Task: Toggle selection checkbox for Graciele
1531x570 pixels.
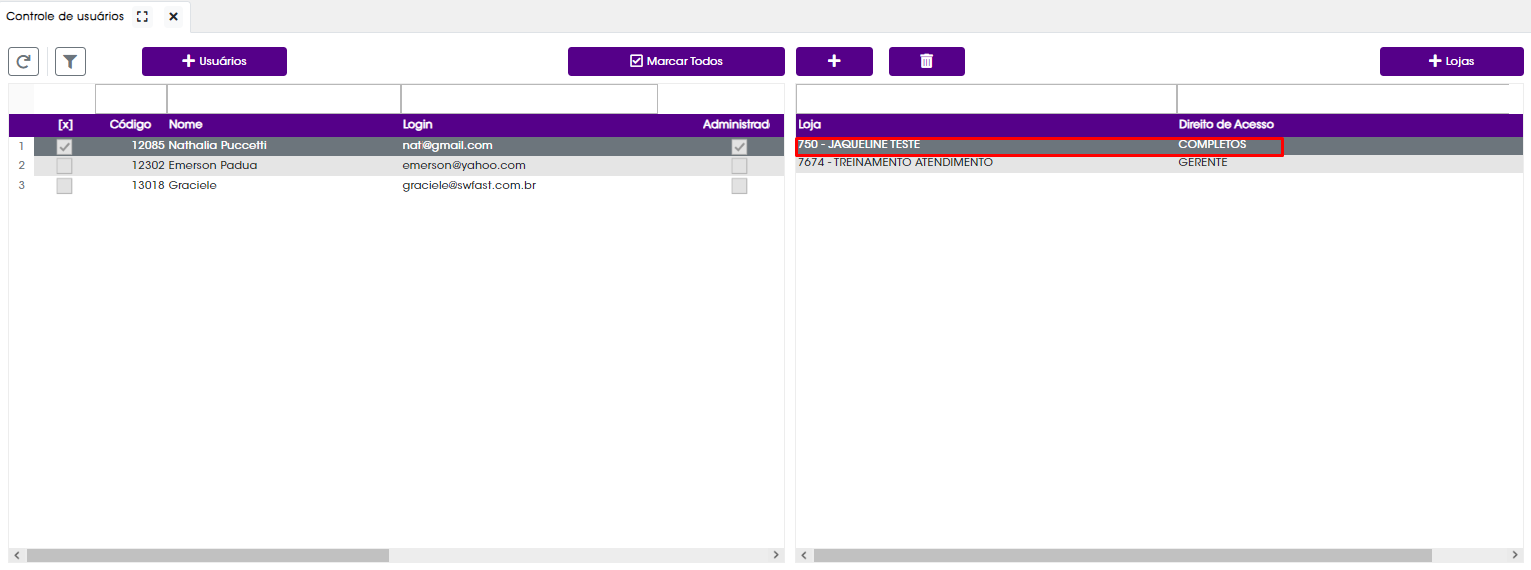Action: tap(64, 186)
